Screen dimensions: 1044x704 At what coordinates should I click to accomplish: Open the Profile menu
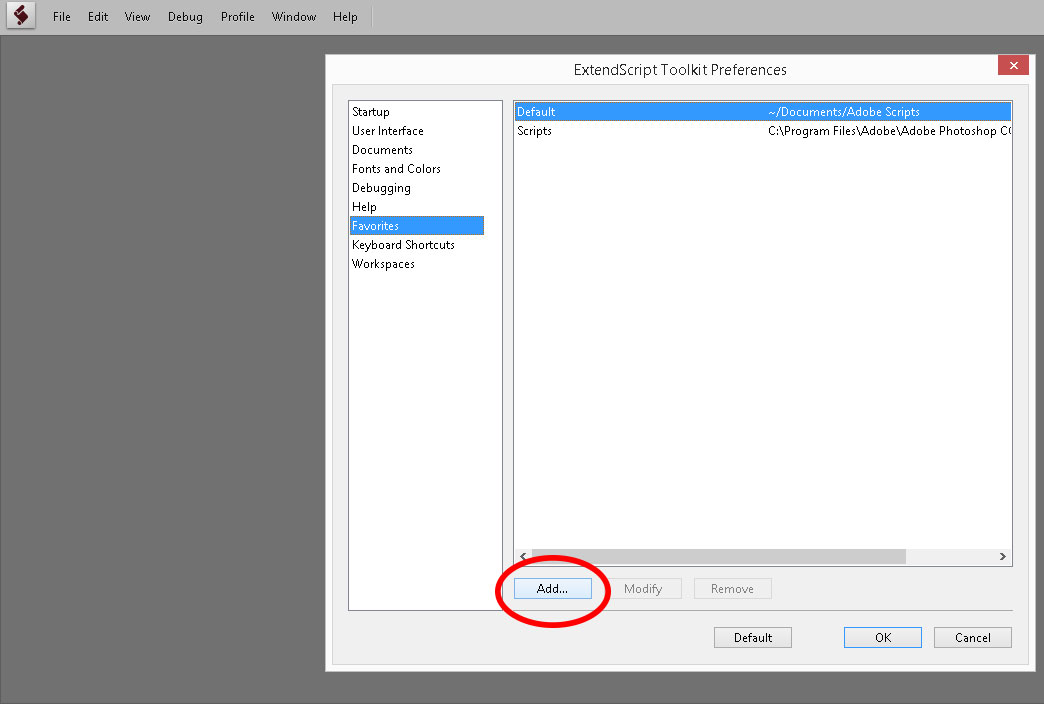tap(237, 16)
